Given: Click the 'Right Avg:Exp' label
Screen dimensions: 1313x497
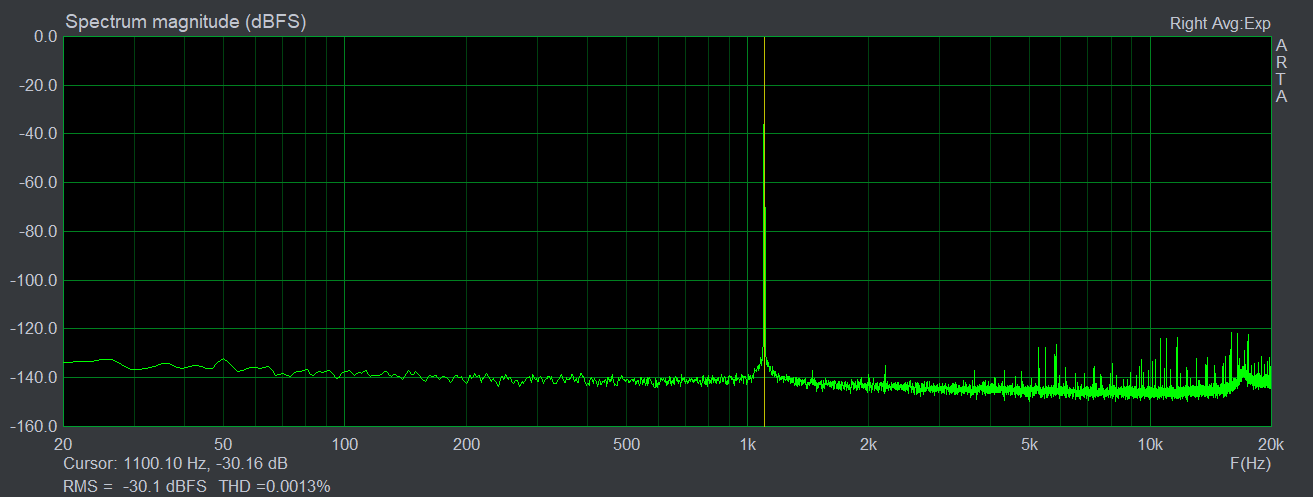Looking at the screenshot, I should 1220,23.
